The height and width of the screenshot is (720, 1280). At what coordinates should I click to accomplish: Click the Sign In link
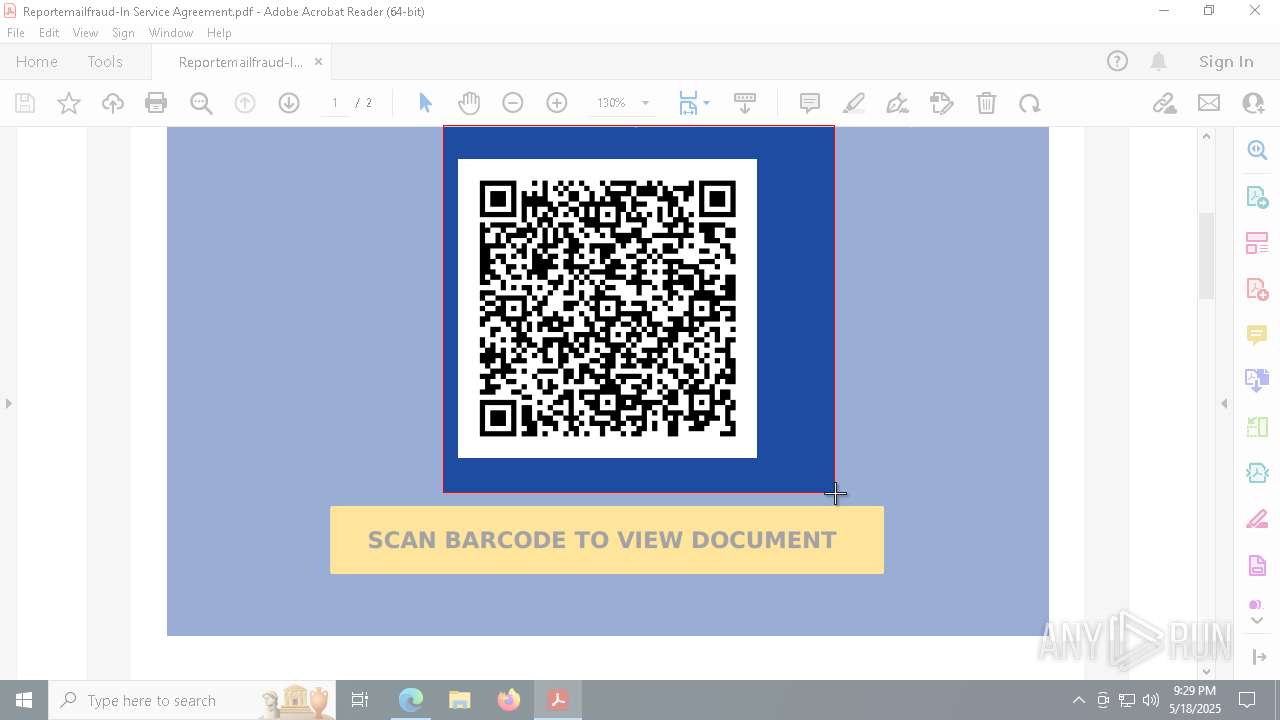click(x=1226, y=61)
